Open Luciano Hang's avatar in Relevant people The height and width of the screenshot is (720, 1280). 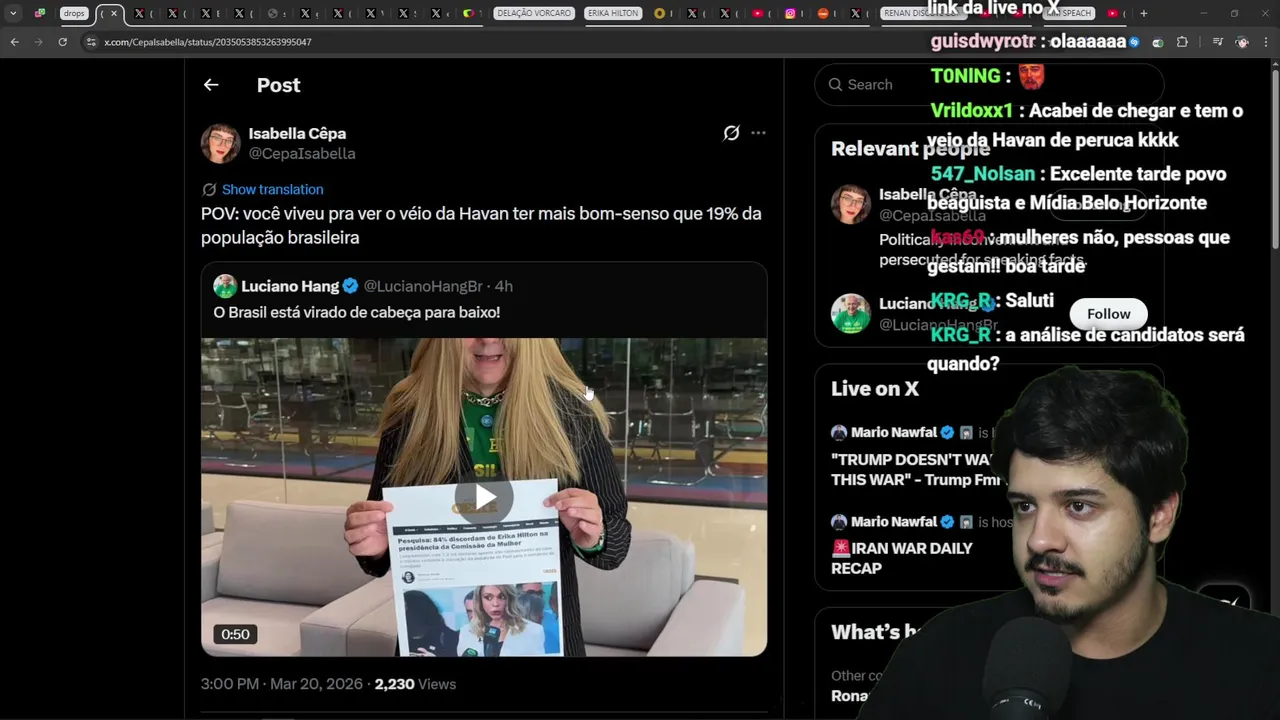(850, 313)
